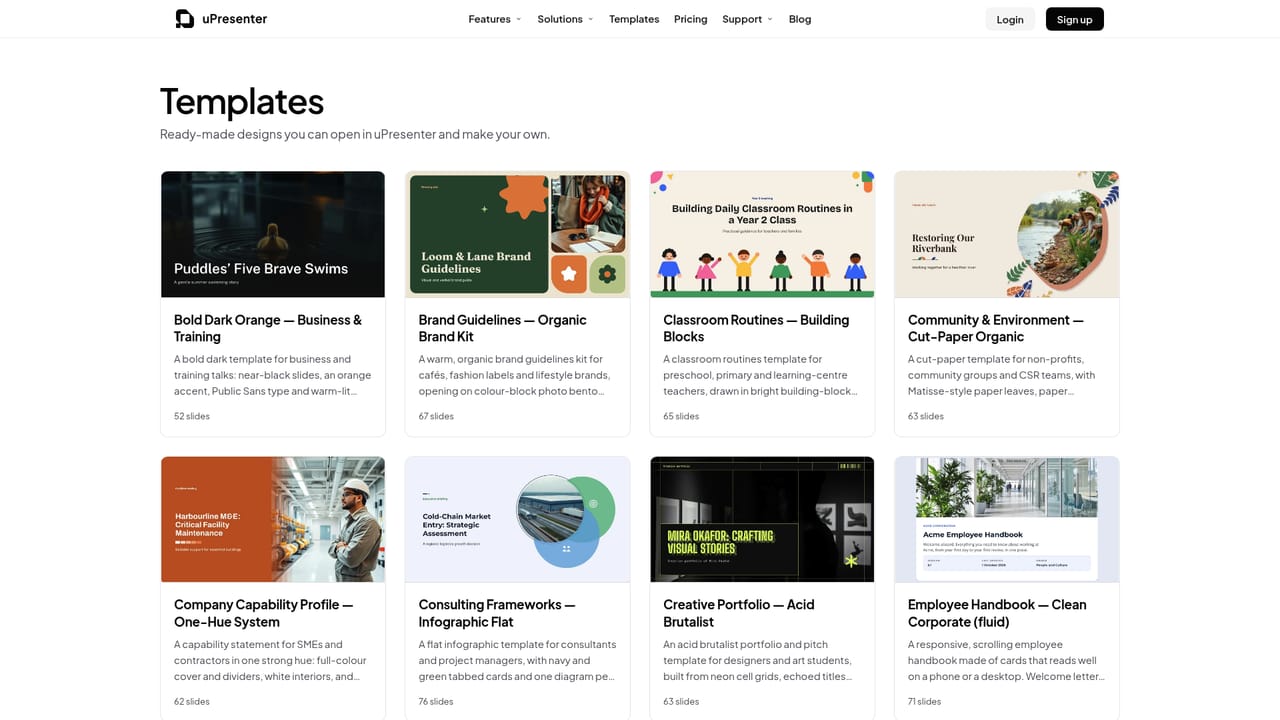Go to the Pricing page

coord(690,19)
